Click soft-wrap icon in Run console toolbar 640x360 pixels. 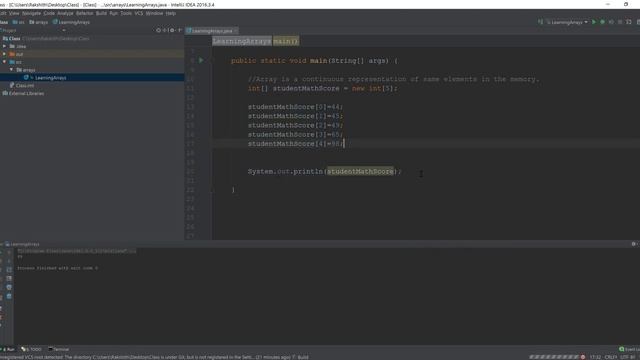[x=9, y=270]
